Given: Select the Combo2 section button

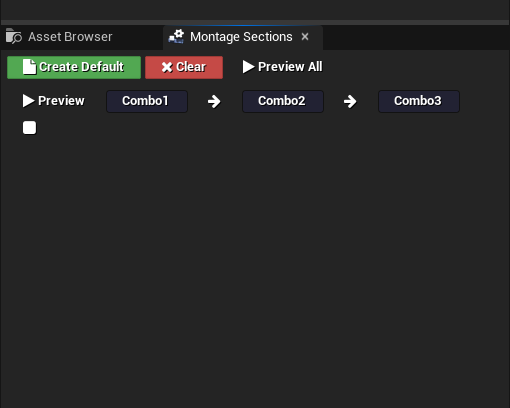Looking at the screenshot, I should click(283, 101).
